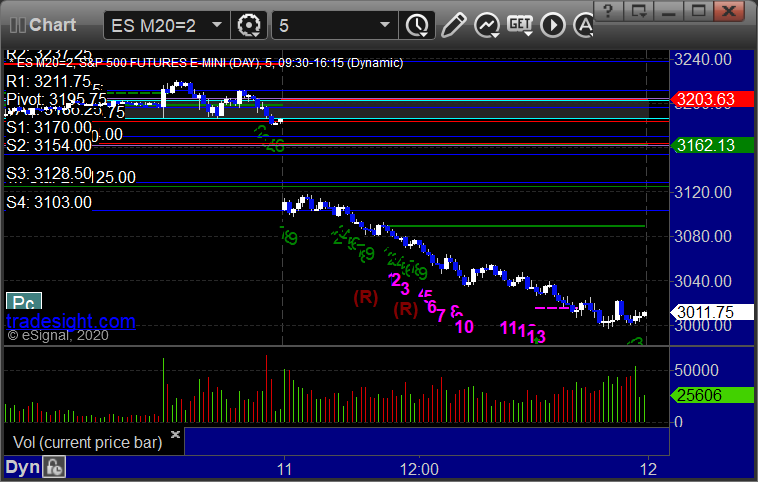Select the S1: 3170.00 support label
Viewport: 758px width, 482px height.
point(48,128)
